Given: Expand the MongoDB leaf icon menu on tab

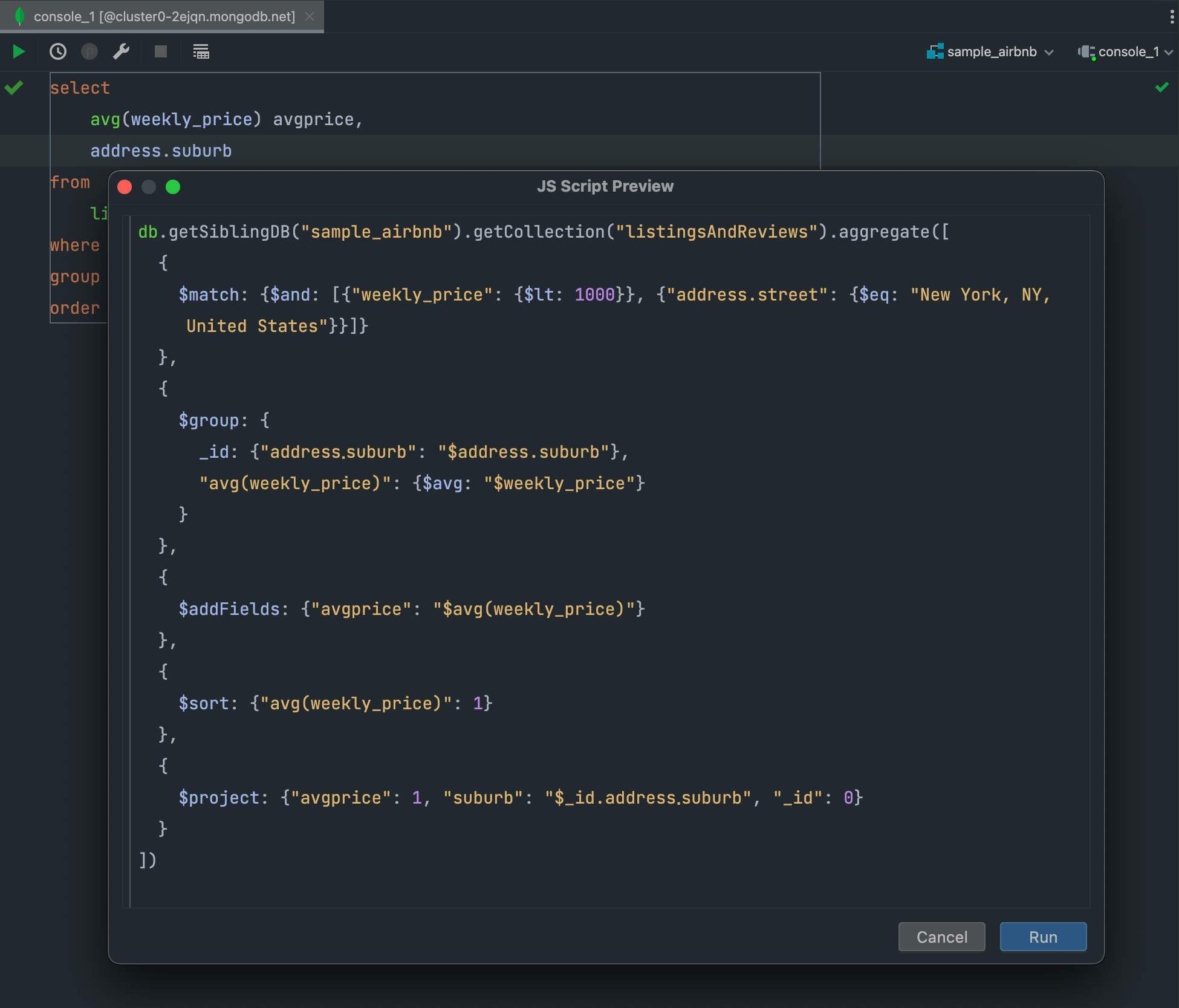Looking at the screenshot, I should coord(19,16).
